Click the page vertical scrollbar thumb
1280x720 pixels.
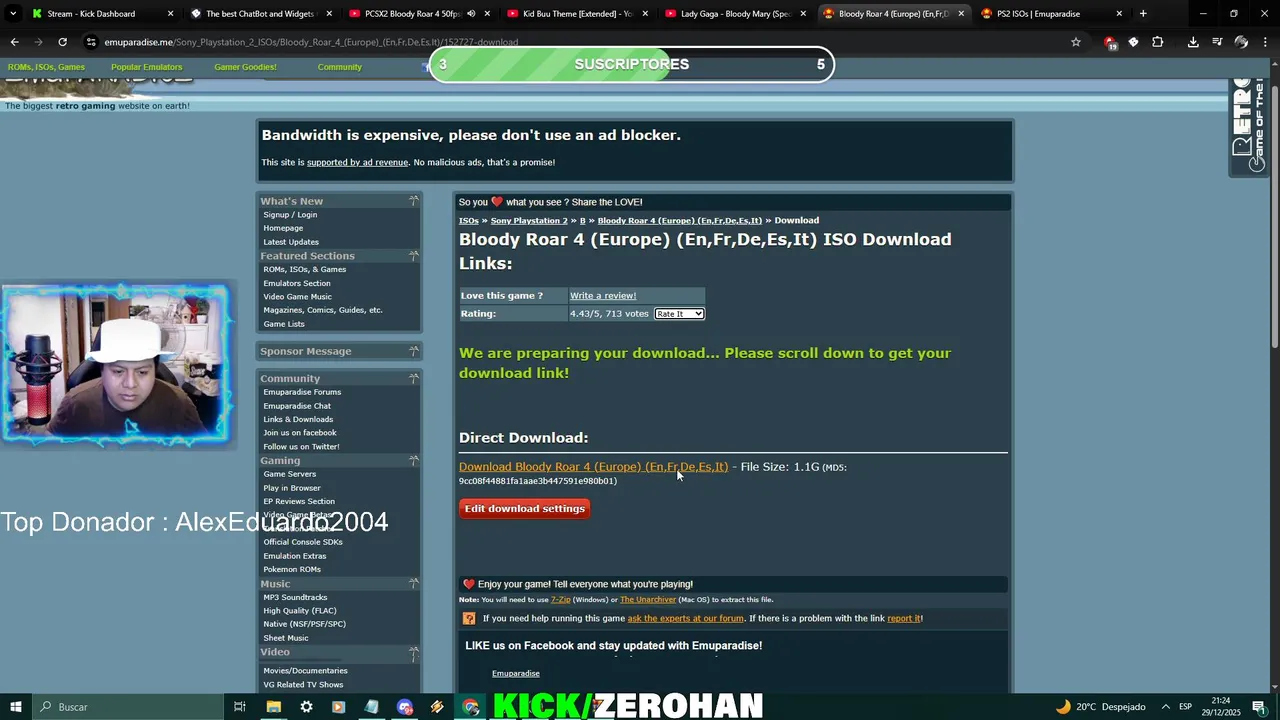tap(1274, 215)
